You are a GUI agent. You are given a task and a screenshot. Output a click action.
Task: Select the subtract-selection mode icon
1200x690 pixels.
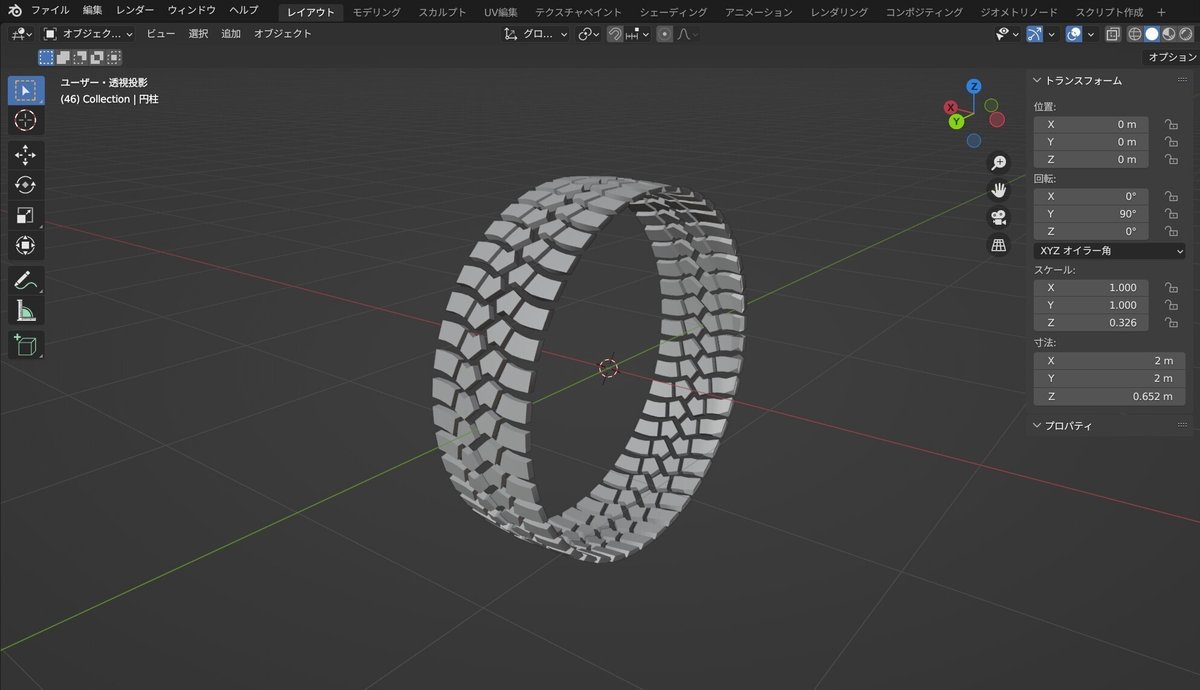tap(80, 57)
